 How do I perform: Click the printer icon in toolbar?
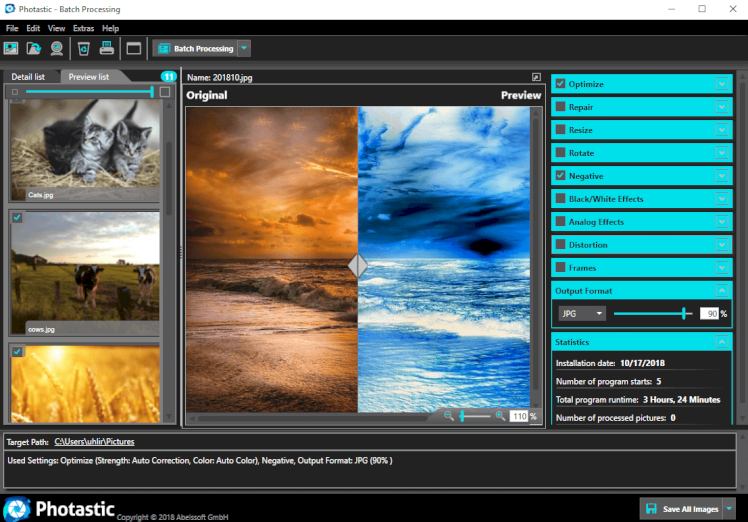tap(106, 48)
